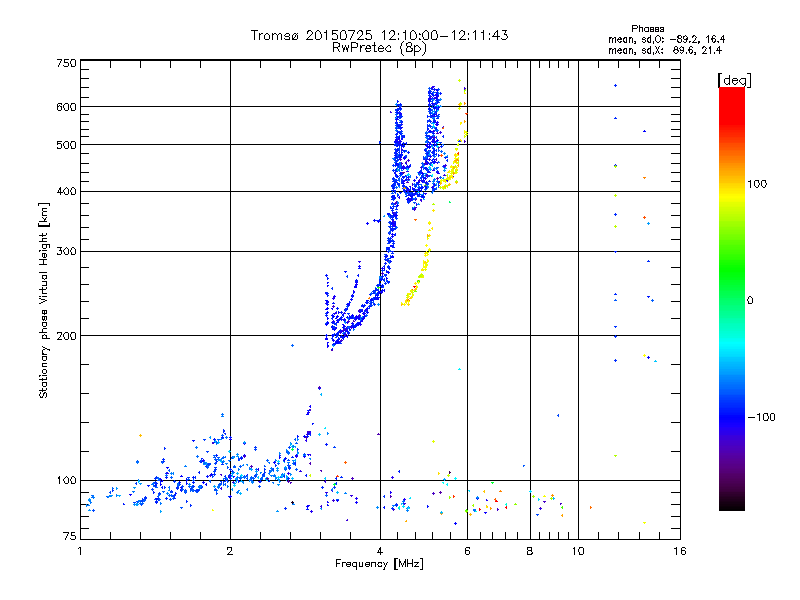The image size is (800, 600).
Task: Click the y-axis label '300'
Action: click(x=67, y=252)
